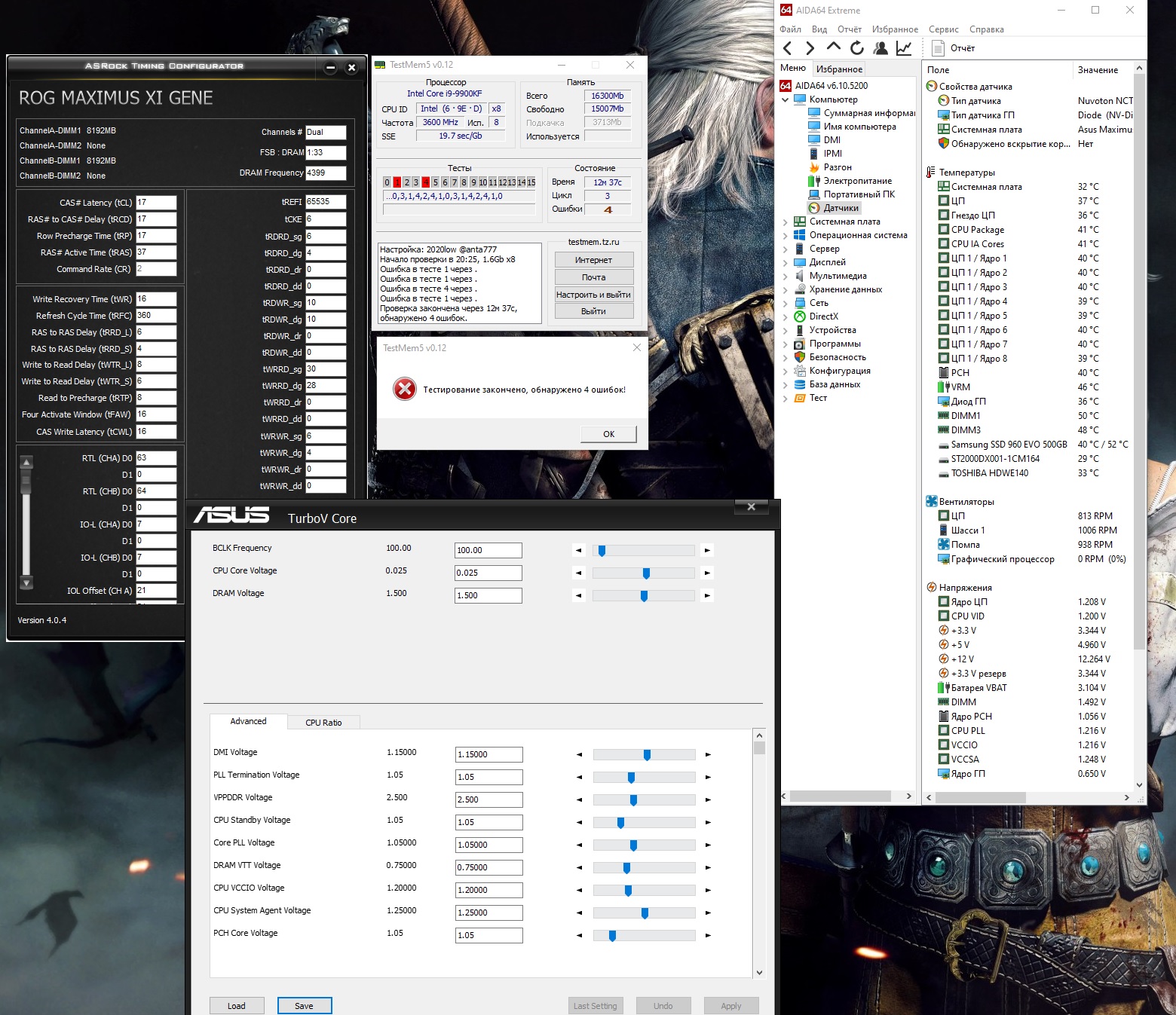Click the DRAM Frequency field in ASRock Configurator

pos(326,173)
